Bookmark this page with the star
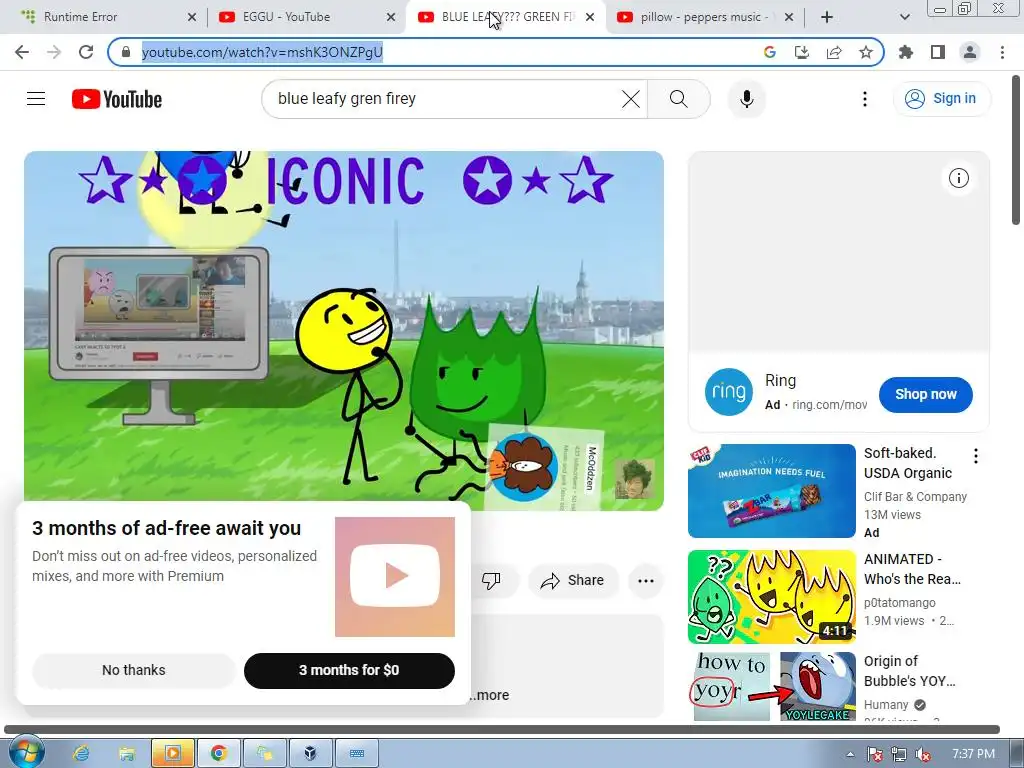This screenshot has width=1024, height=768. (x=866, y=52)
